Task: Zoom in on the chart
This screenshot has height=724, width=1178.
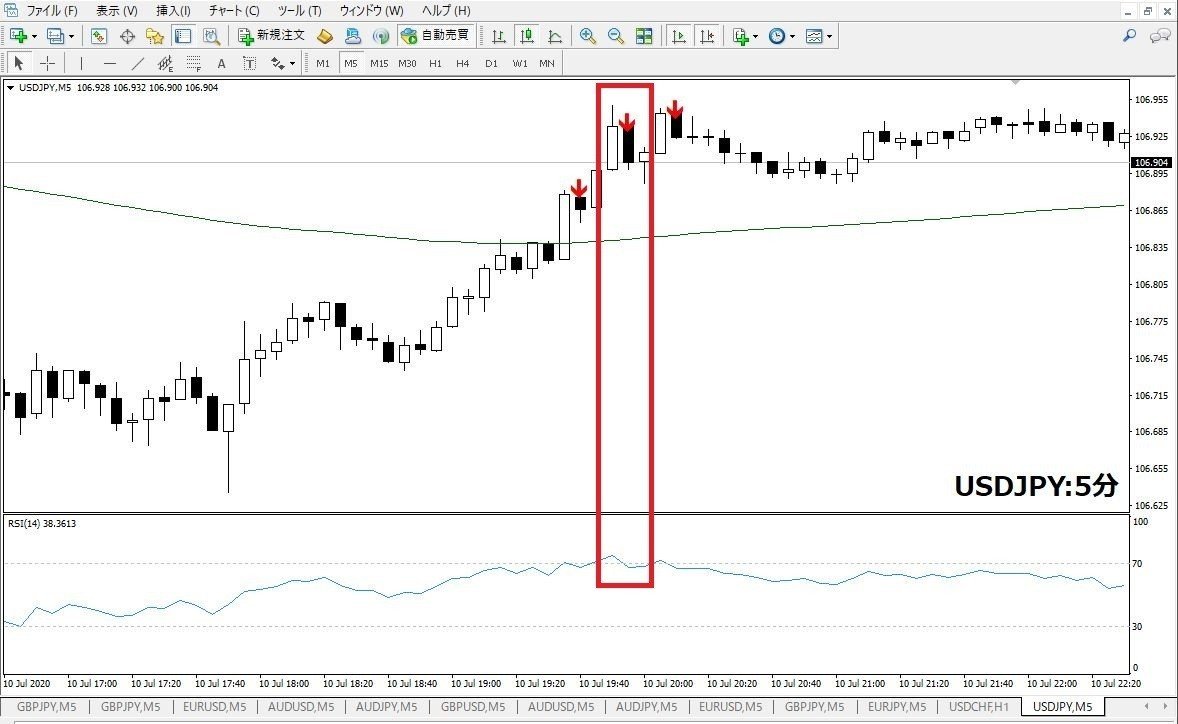Action: [587, 35]
